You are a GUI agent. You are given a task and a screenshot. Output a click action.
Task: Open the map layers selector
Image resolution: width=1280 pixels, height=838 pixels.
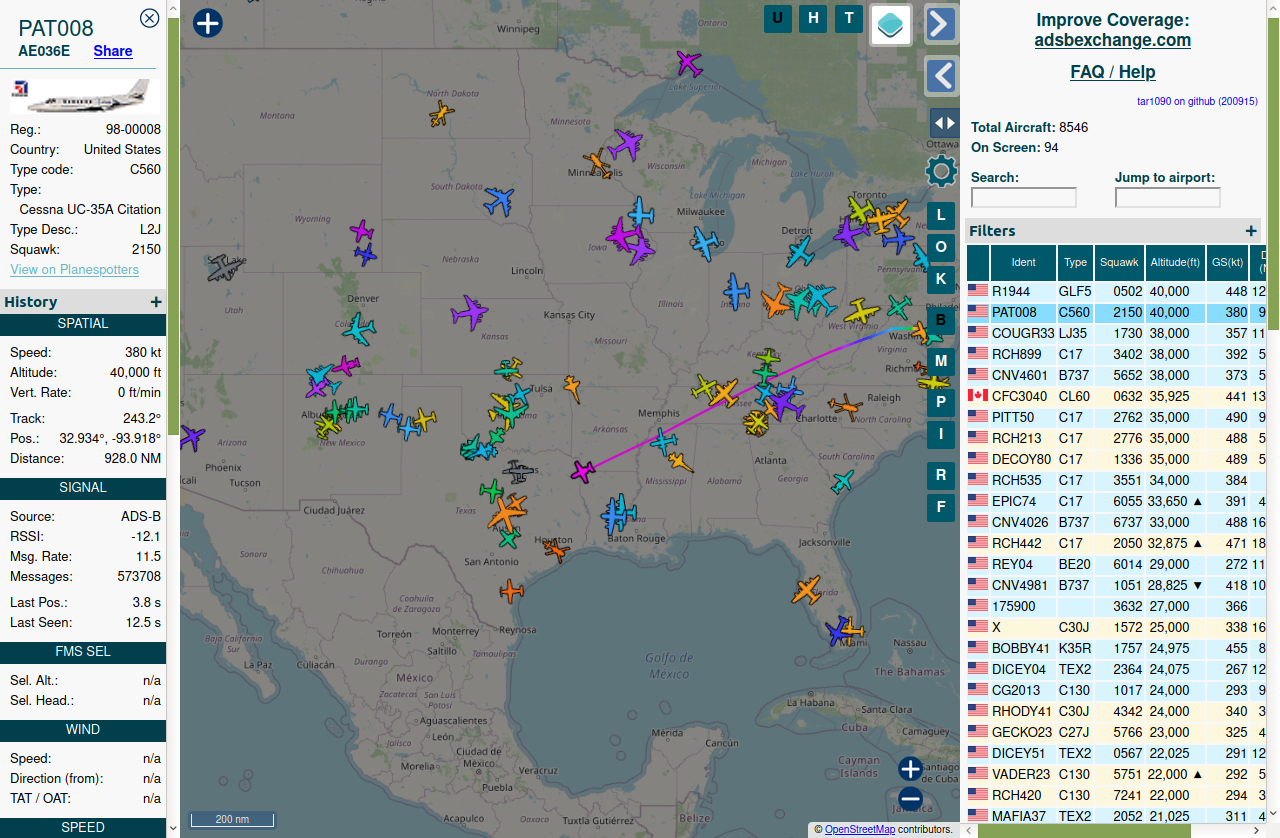coord(891,25)
